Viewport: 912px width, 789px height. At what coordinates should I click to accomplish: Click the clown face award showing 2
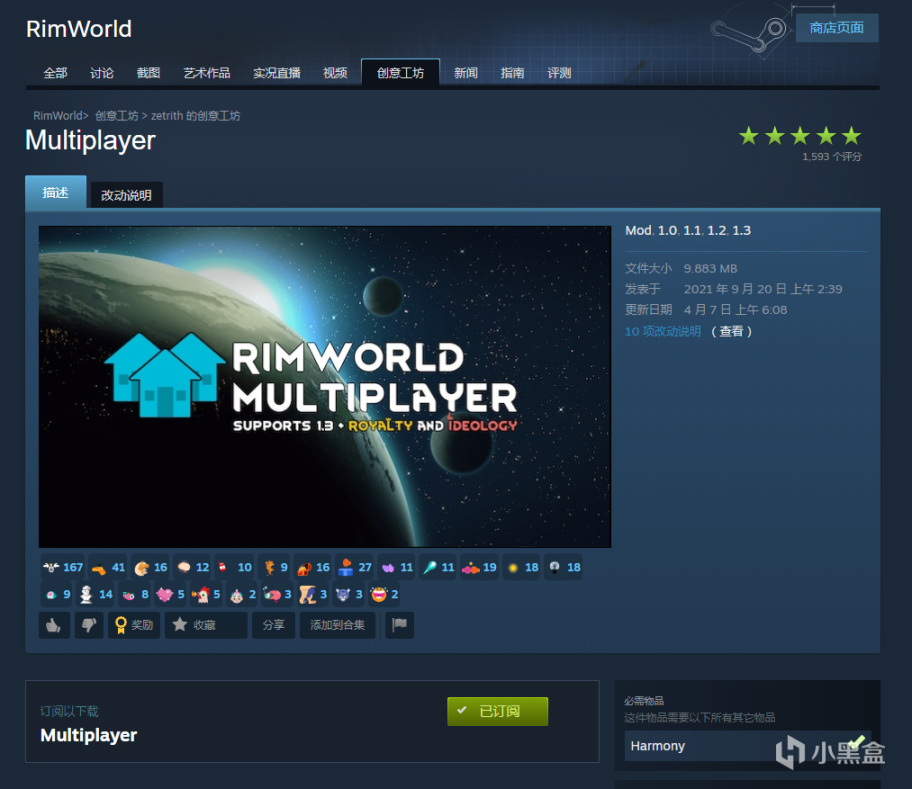[242, 594]
